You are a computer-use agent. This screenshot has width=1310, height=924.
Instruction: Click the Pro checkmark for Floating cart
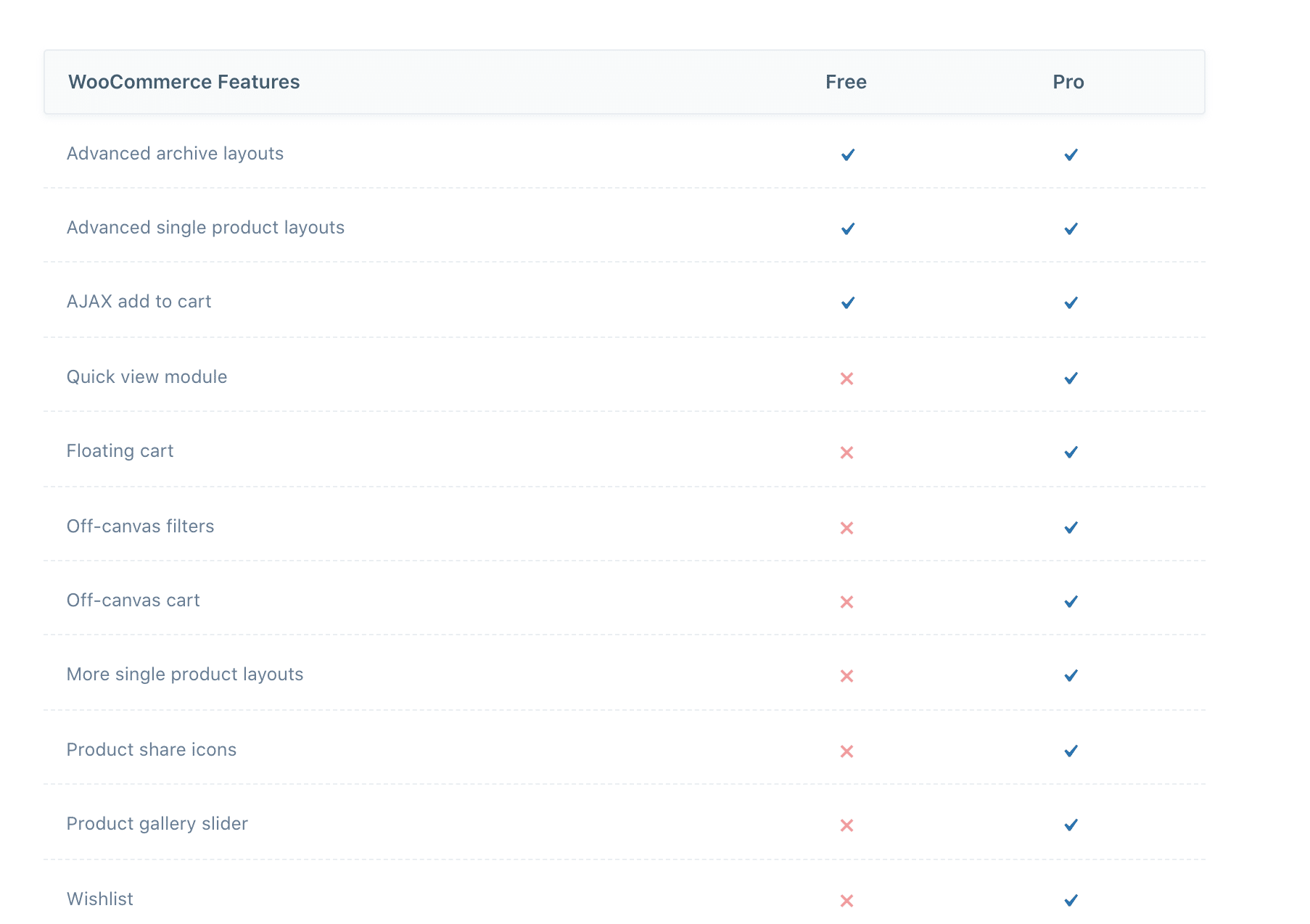pyautogui.click(x=1071, y=452)
